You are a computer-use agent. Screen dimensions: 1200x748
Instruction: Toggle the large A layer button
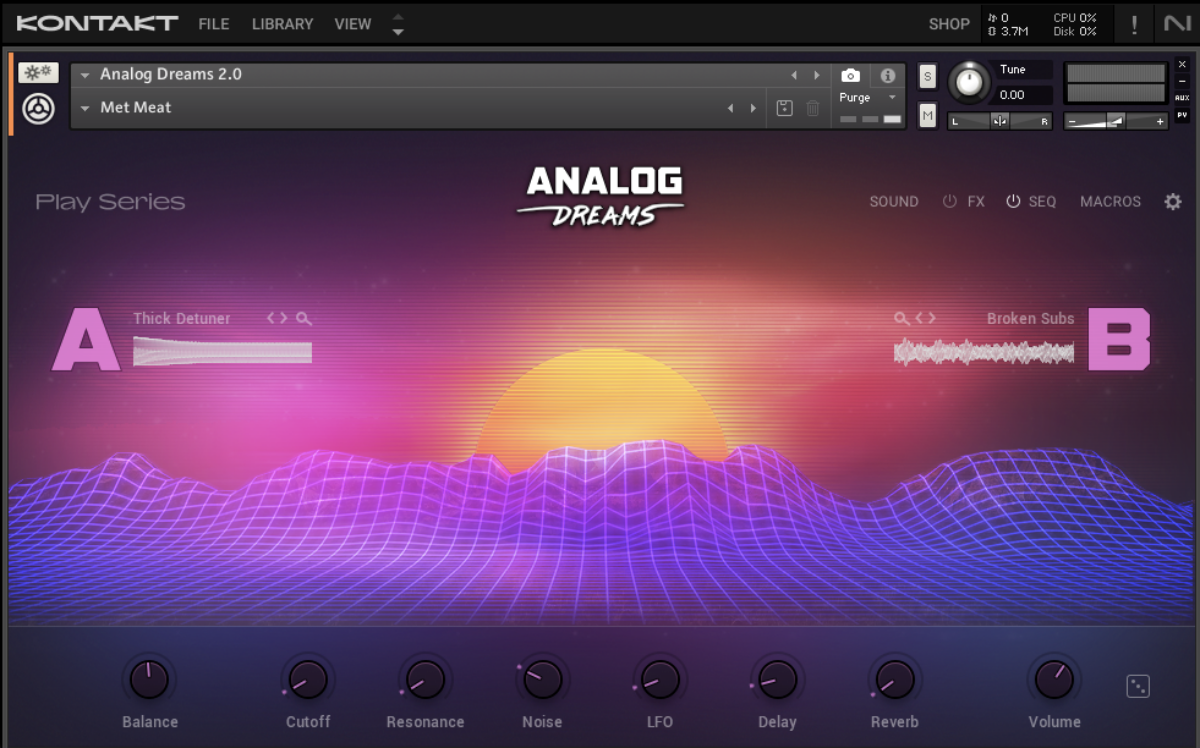(x=86, y=340)
